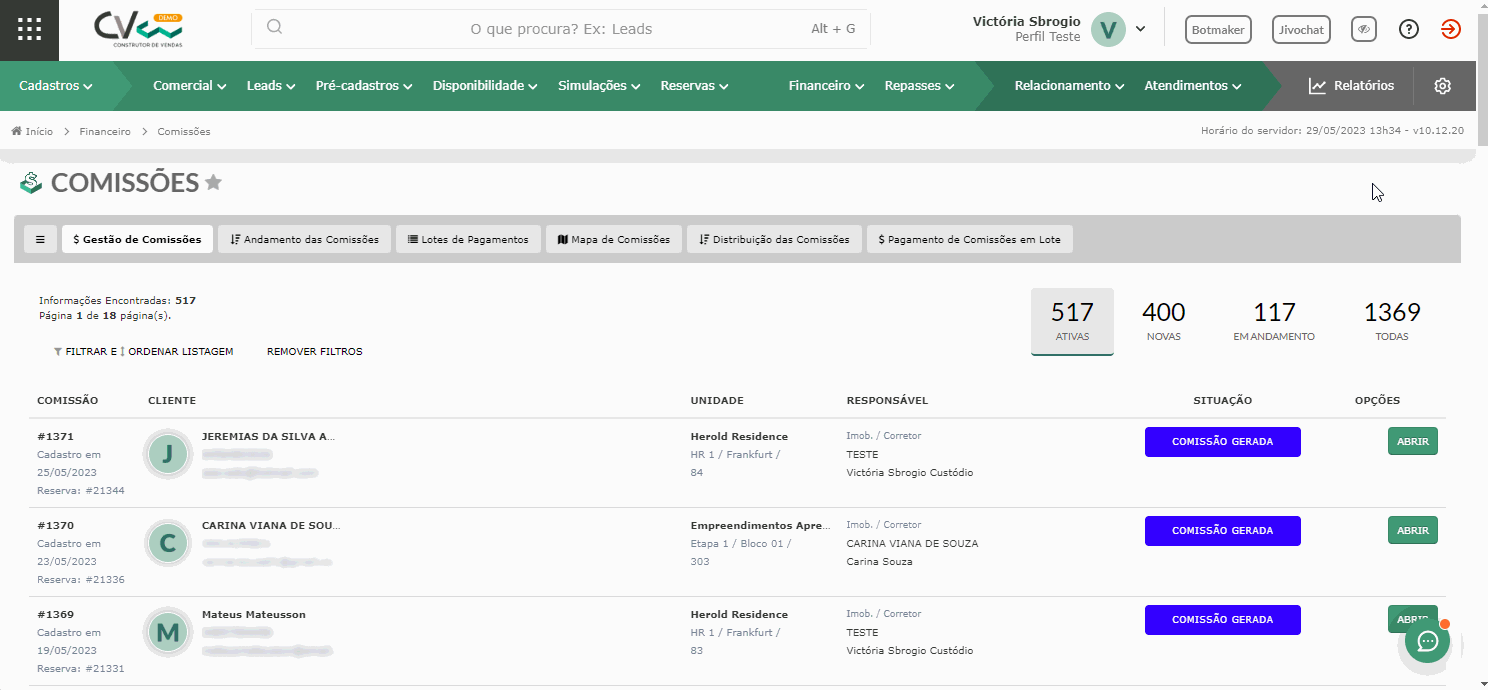
Task: Switch to Lotes de Pagamentos tab
Action: click(468, 239)
